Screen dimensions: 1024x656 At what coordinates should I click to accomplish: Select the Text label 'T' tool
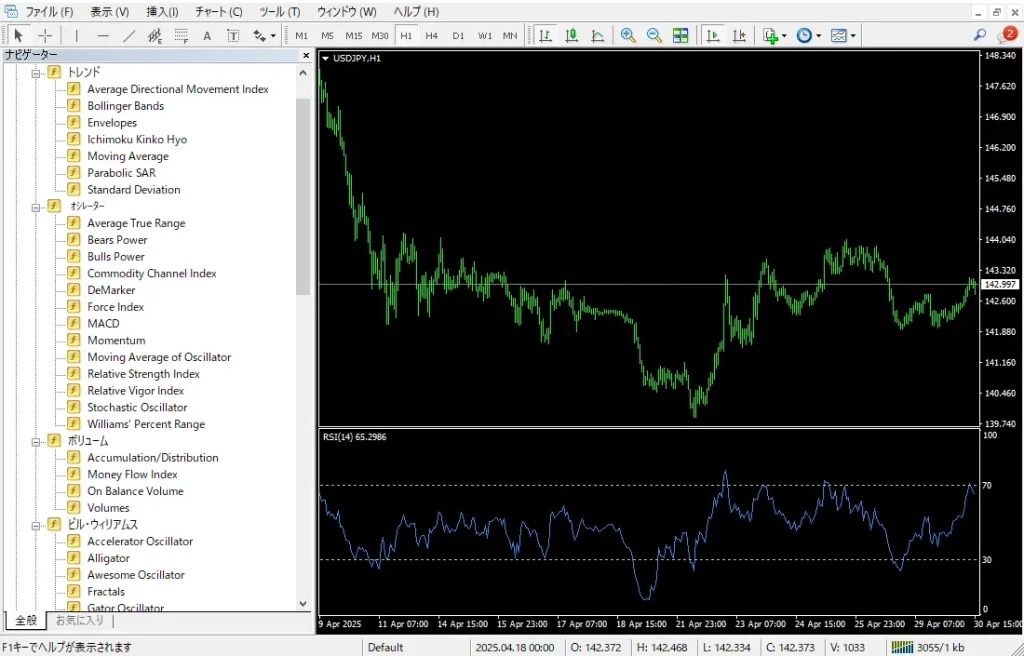coord(233,35)
